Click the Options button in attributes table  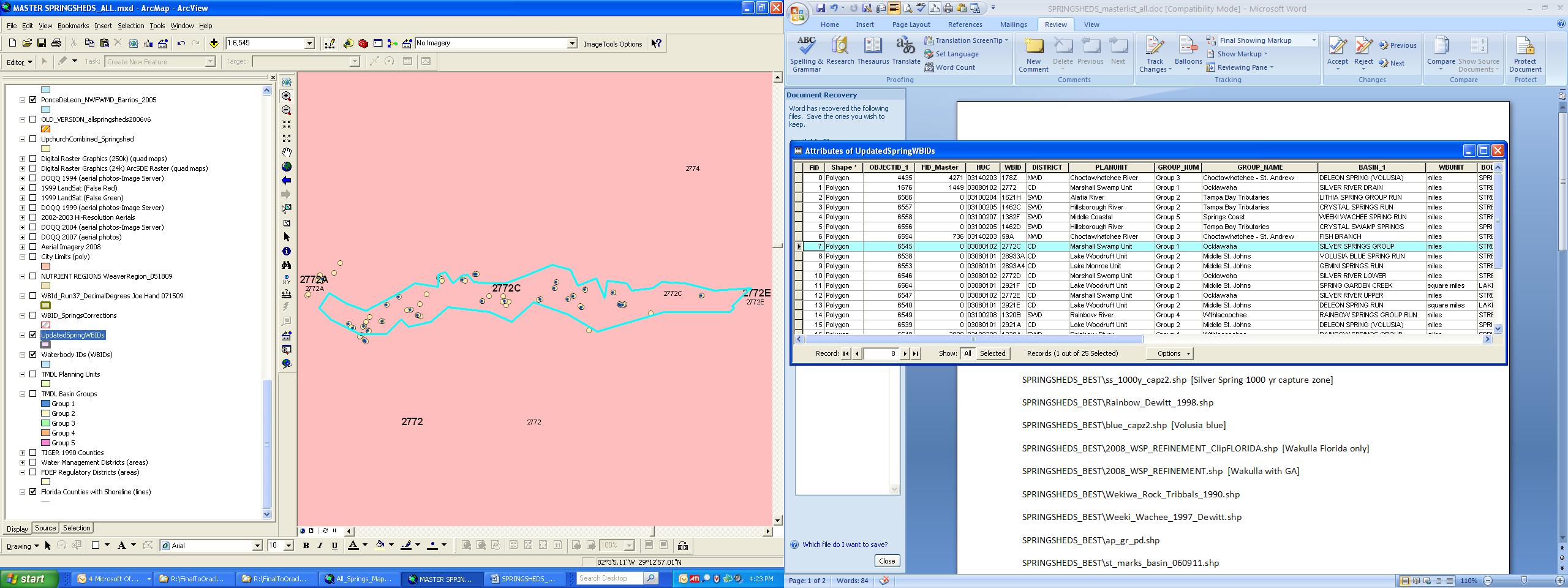1169,353
